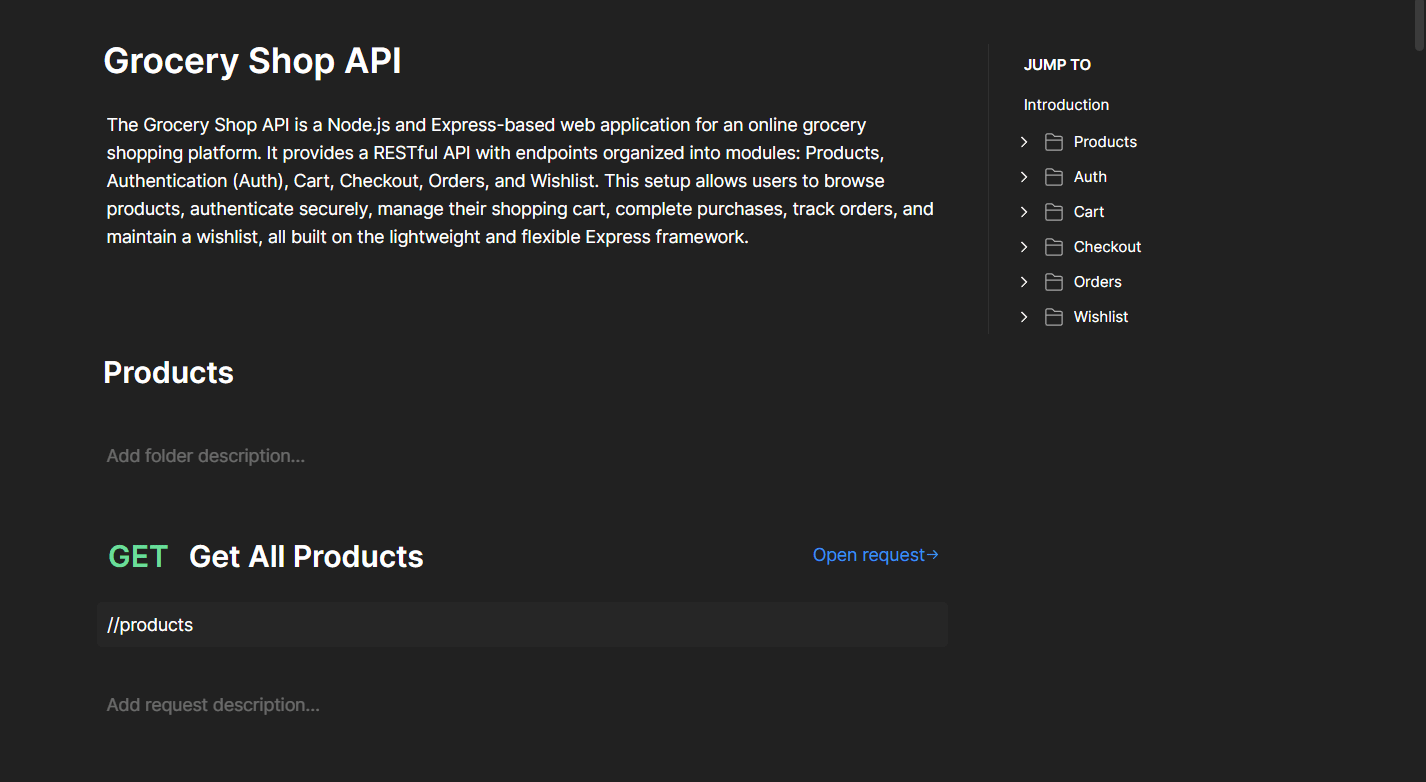Click the Auth folder icon
1426x782 pixels.
click(x=1054, y=177)
